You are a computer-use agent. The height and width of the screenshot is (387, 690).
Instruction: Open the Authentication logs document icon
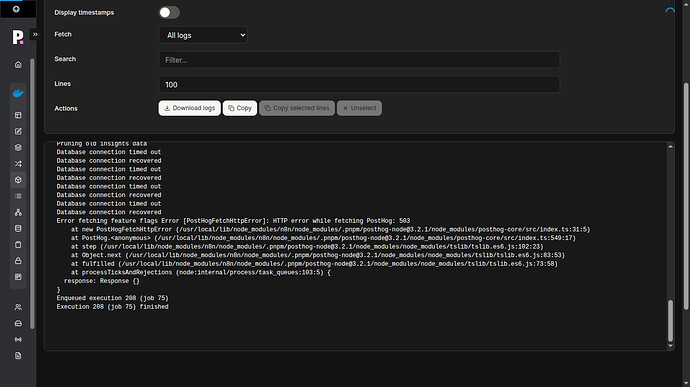coord(18,356)
